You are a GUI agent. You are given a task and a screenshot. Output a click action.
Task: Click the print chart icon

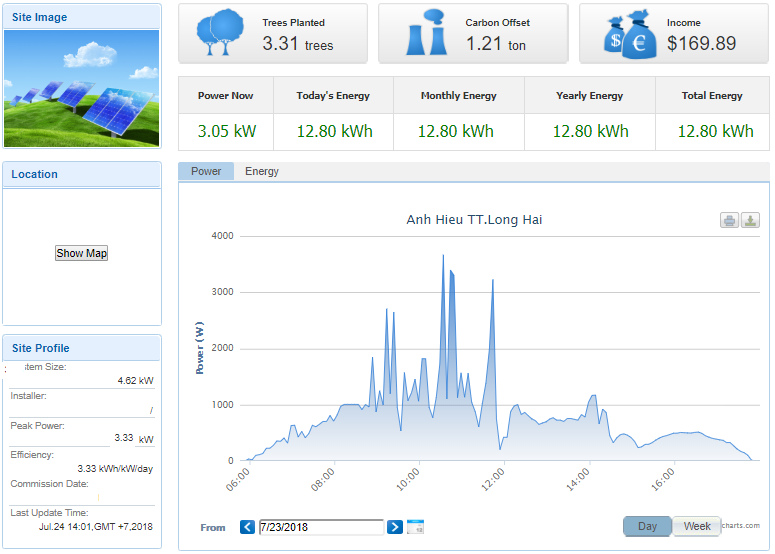(x=730, y=220)
